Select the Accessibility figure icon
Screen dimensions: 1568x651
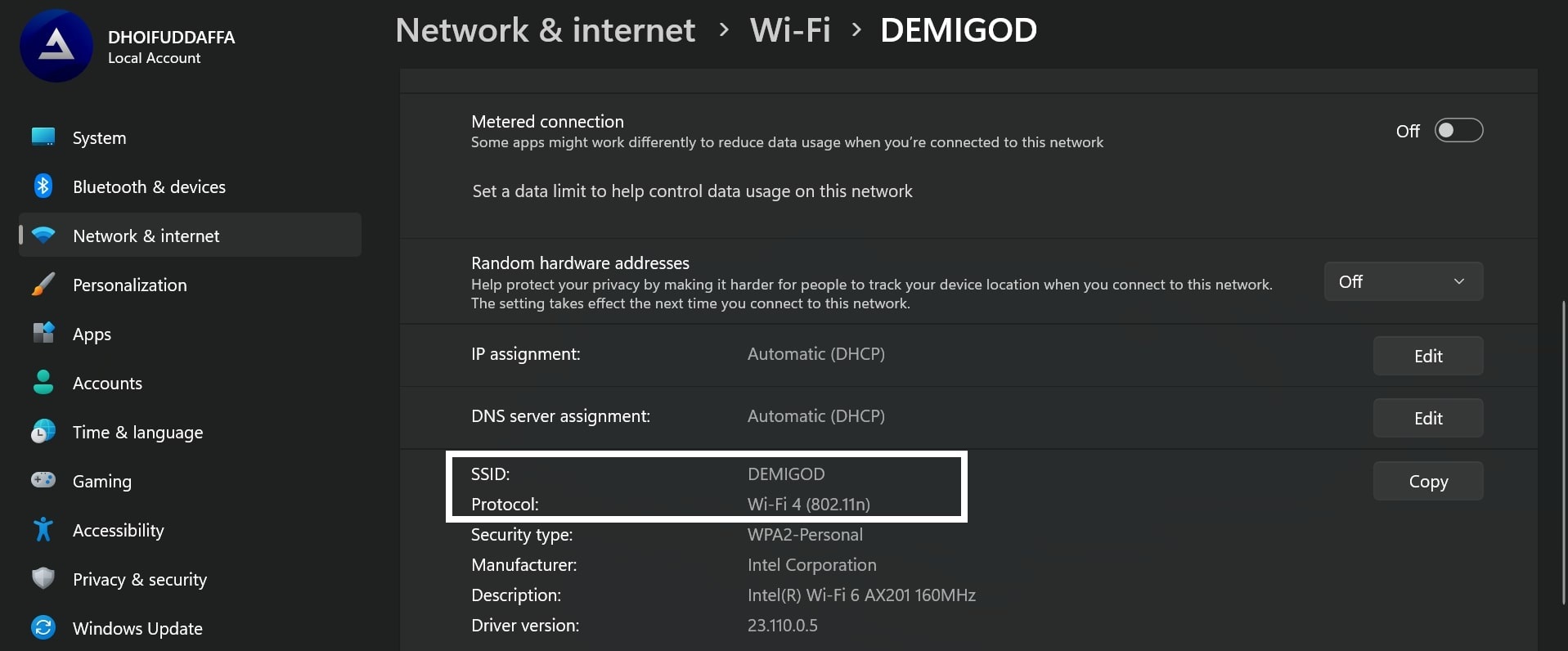pos(43,529)
